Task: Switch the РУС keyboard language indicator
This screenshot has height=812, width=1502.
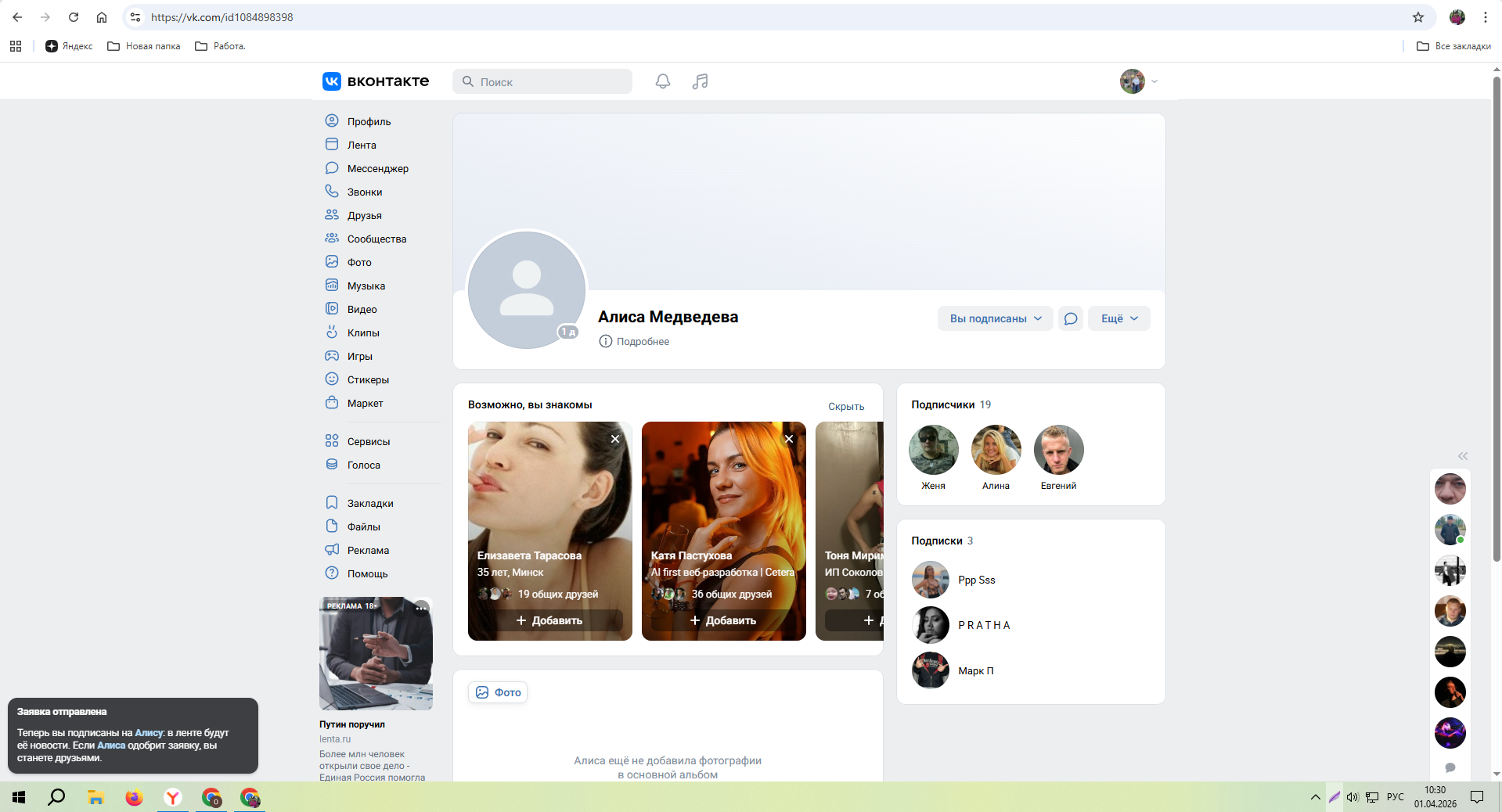Action: pos(1396,797)
